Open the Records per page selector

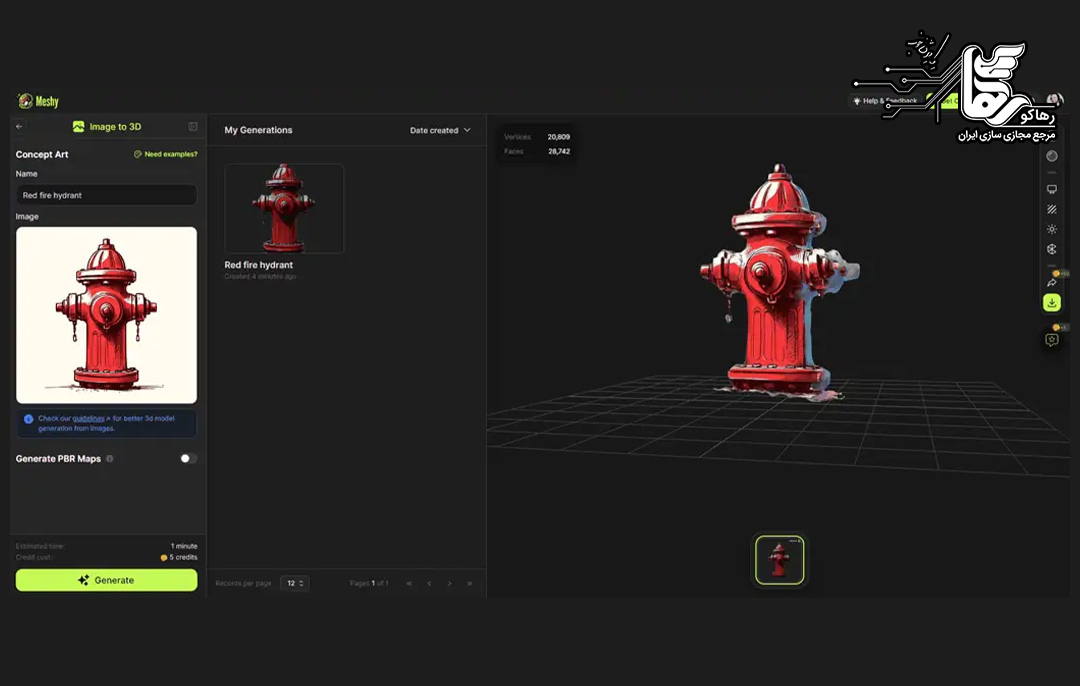[294, 583]
